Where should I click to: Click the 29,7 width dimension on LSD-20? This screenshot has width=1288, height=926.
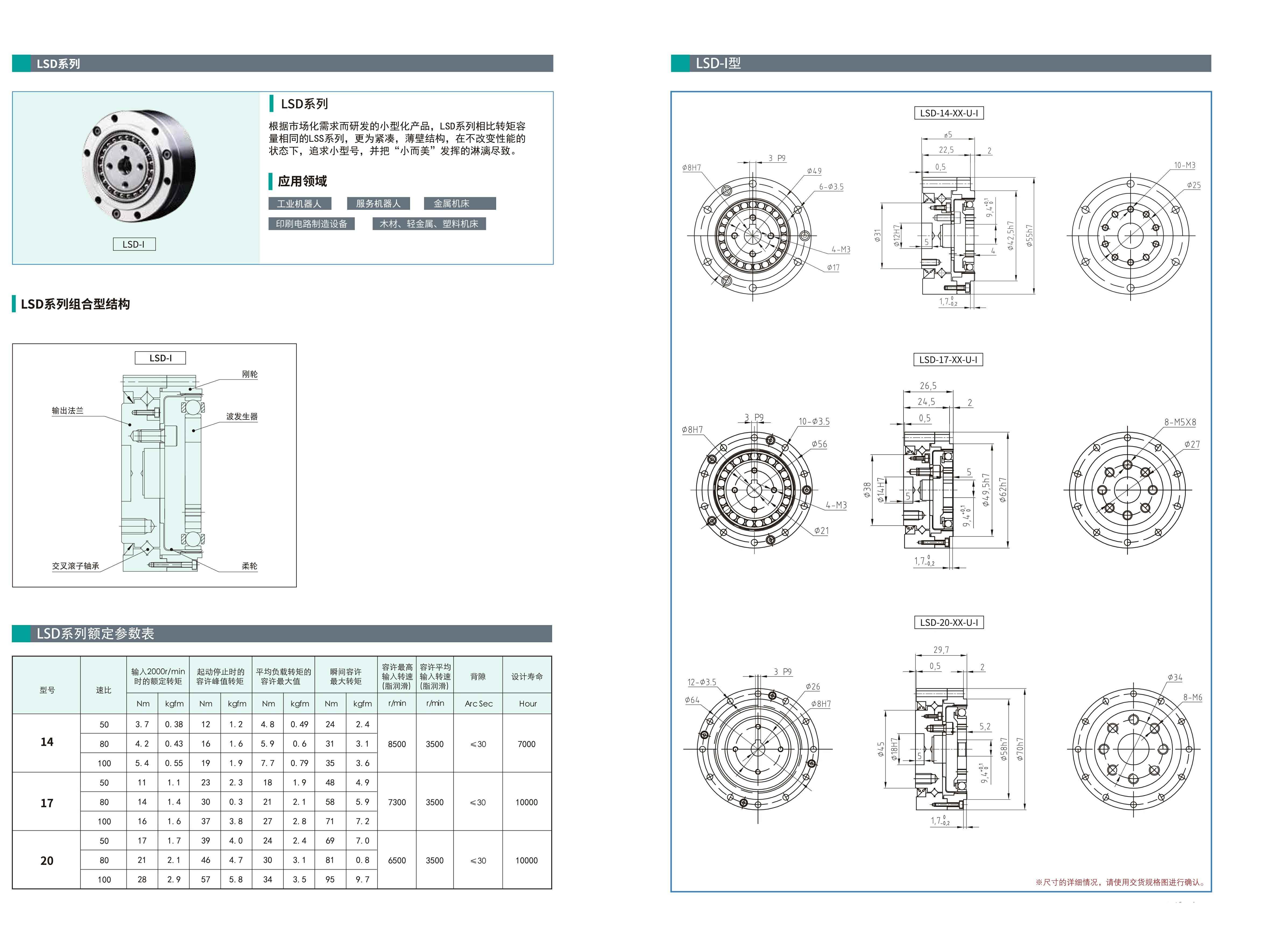[x=941, y=650]
